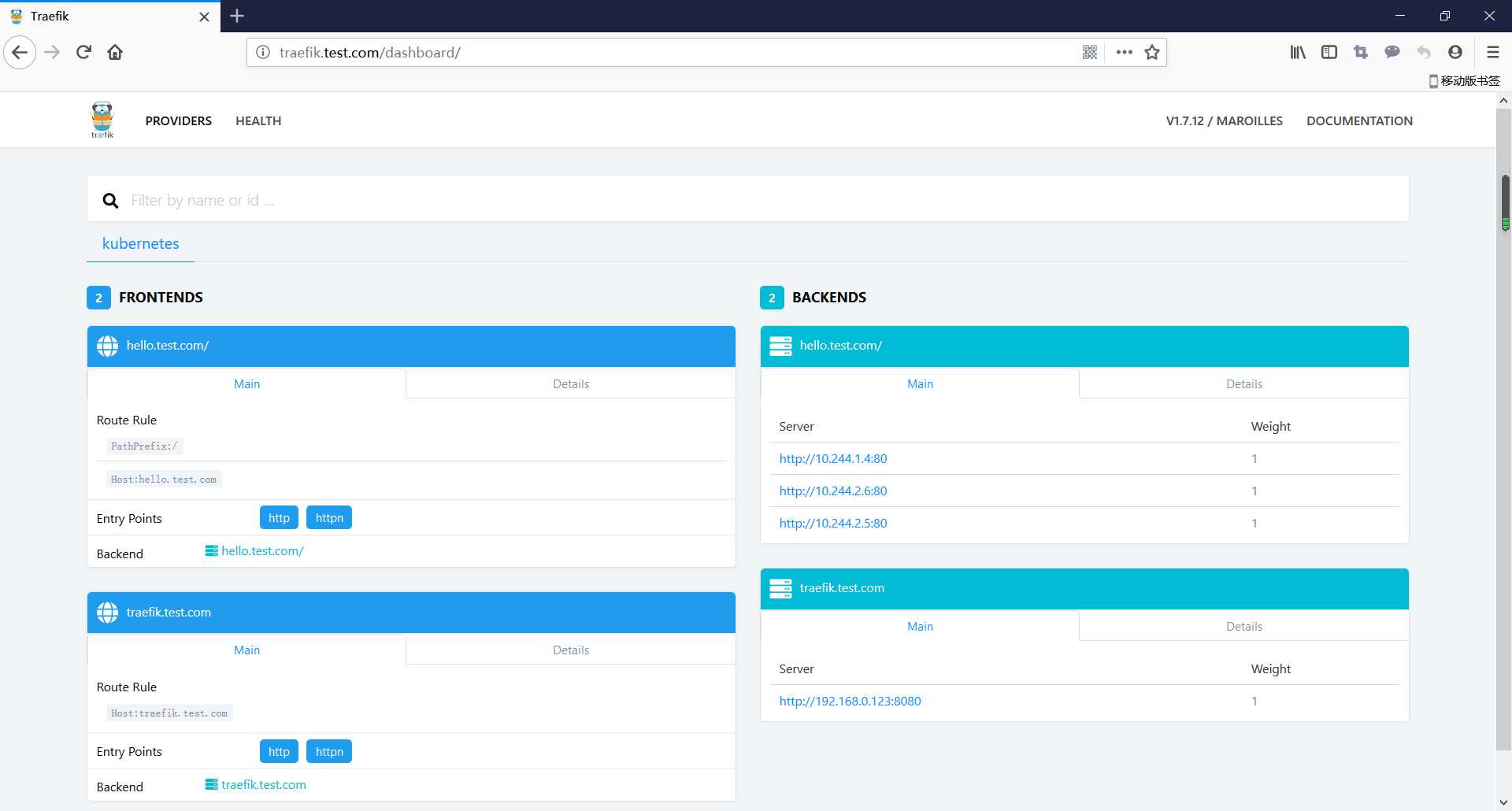Select the kubernetes provider tab
The image size is (1512, 811).
pyautogui.click(x=141, y=244)
